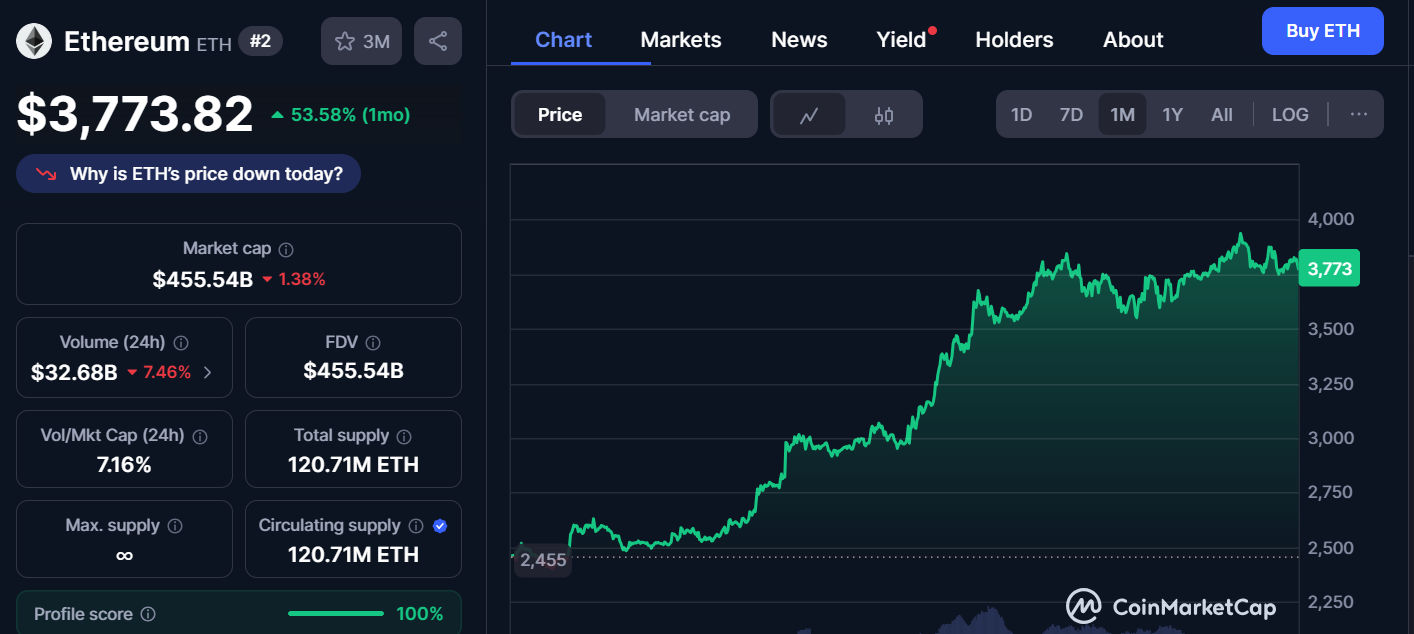Open 'Why is ETH's price down today?'
Screen dimensions: 1414x634
(188, 172)
